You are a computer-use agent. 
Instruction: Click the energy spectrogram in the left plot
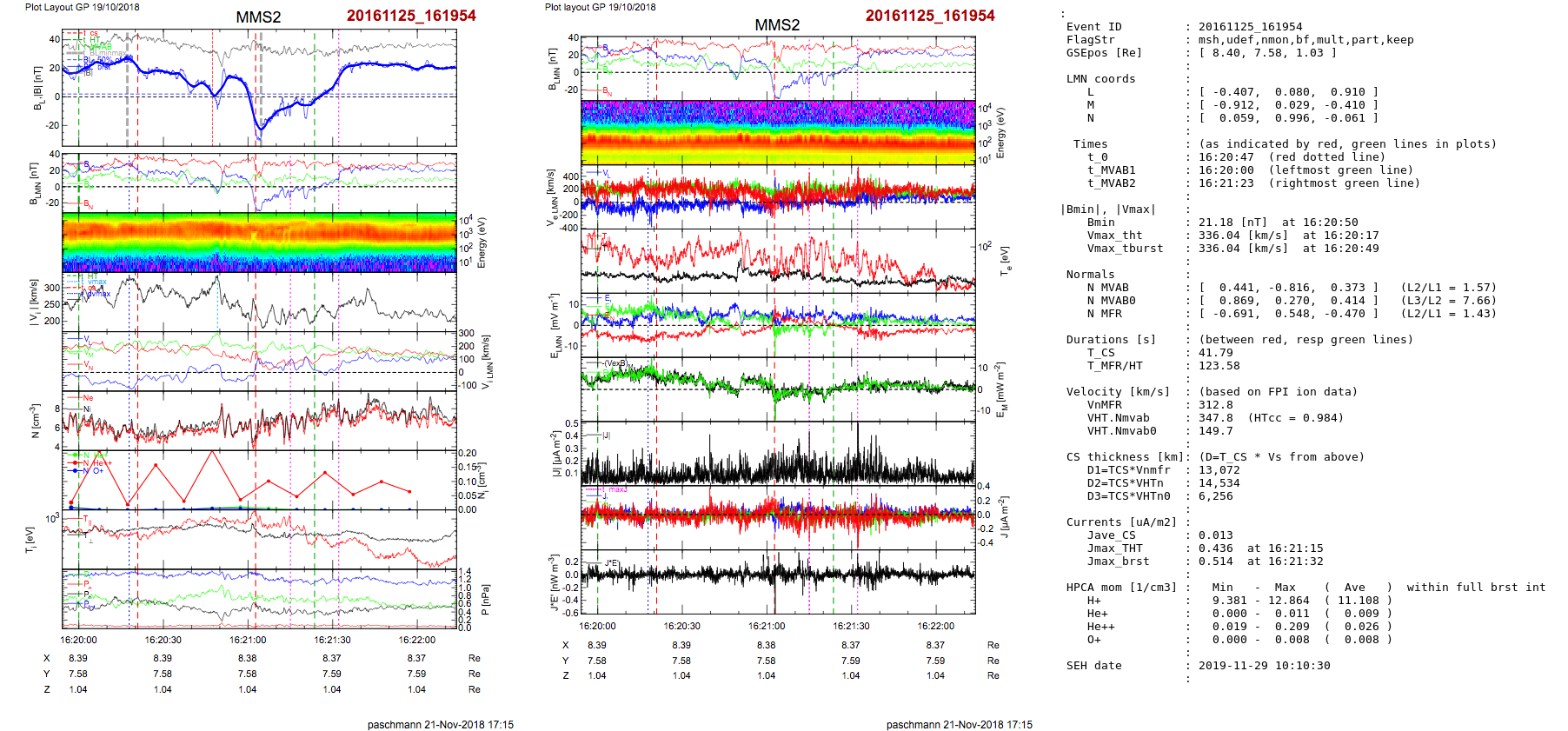259,243
